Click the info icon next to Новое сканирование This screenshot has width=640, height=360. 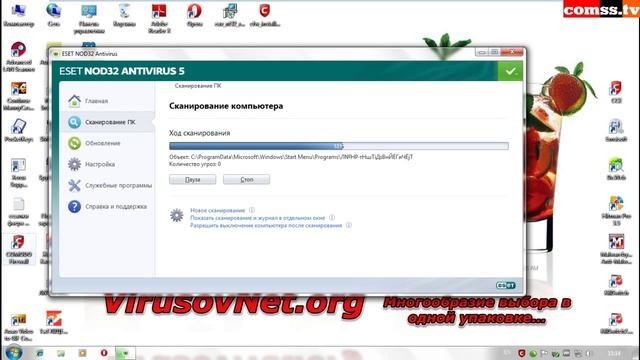(252, 210)
